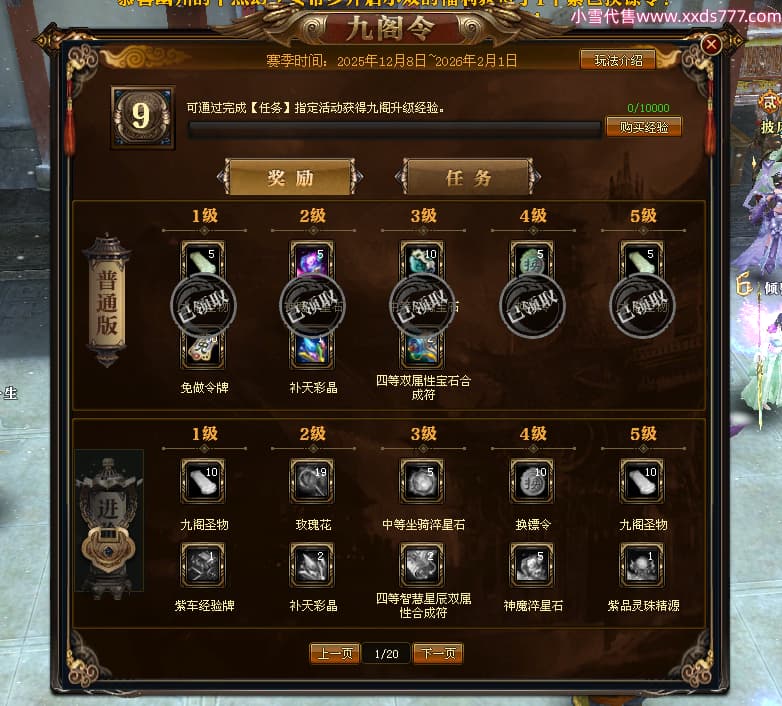782x706 pixels.
Task: Select the 玫瑰花 reward icon
Action: pos(312,481)
